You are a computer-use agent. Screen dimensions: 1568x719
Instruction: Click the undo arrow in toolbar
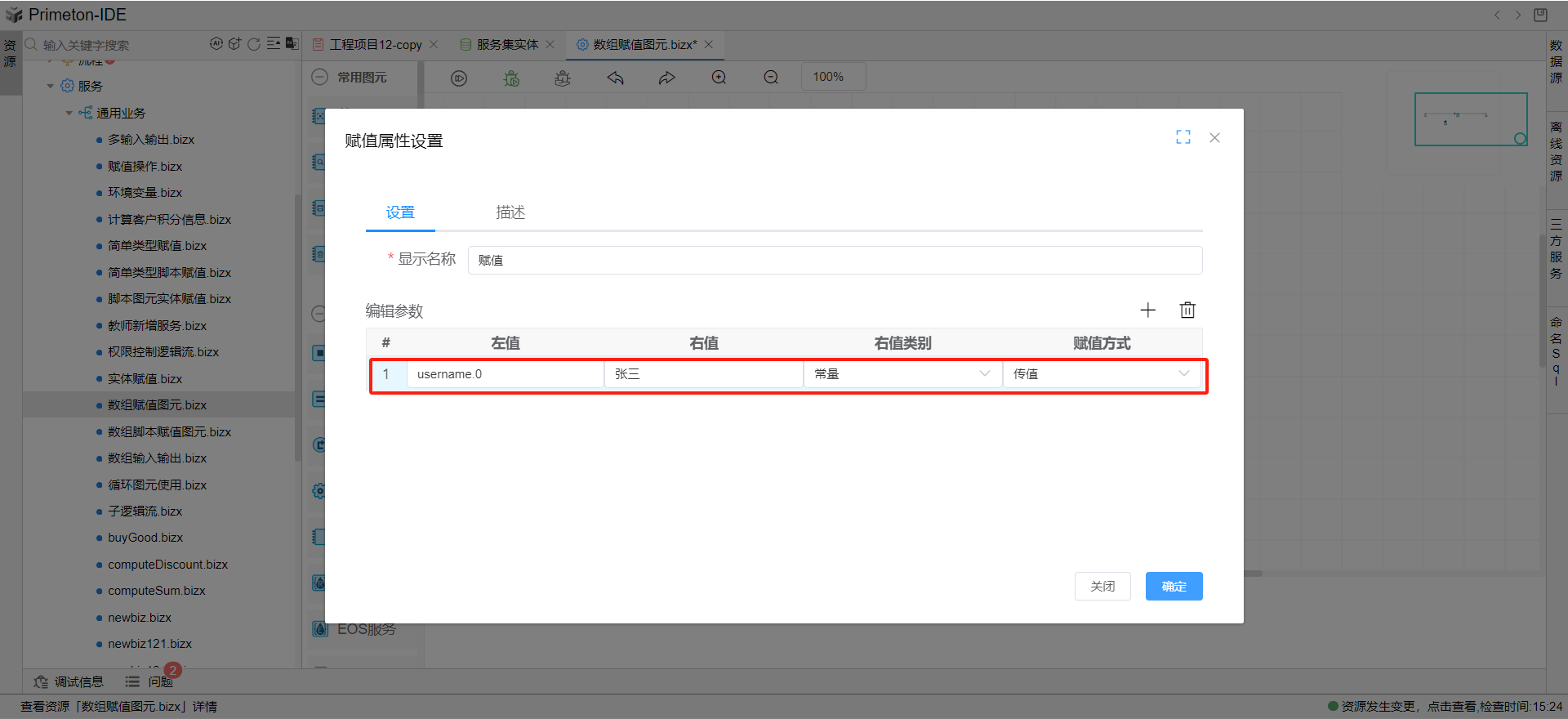[x=615, y=78]
